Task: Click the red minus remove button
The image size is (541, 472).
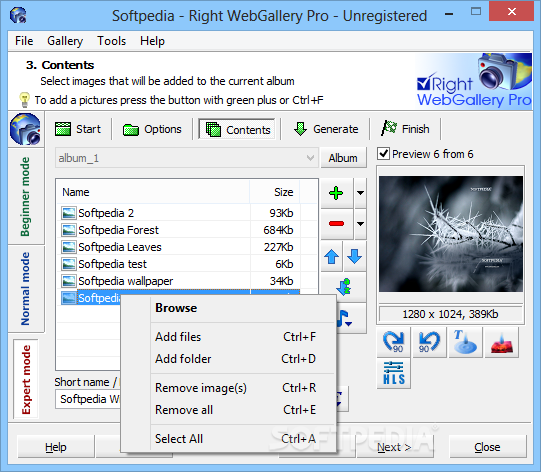Action: coord(336,224)
